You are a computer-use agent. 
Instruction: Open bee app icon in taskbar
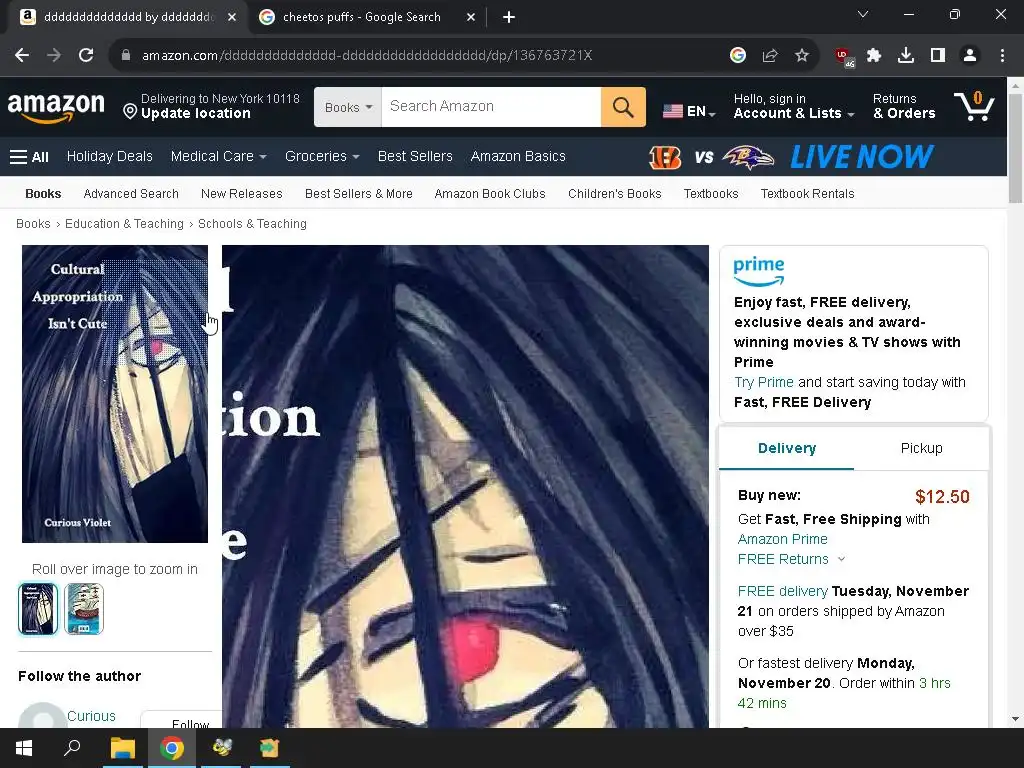pos(221,748)
